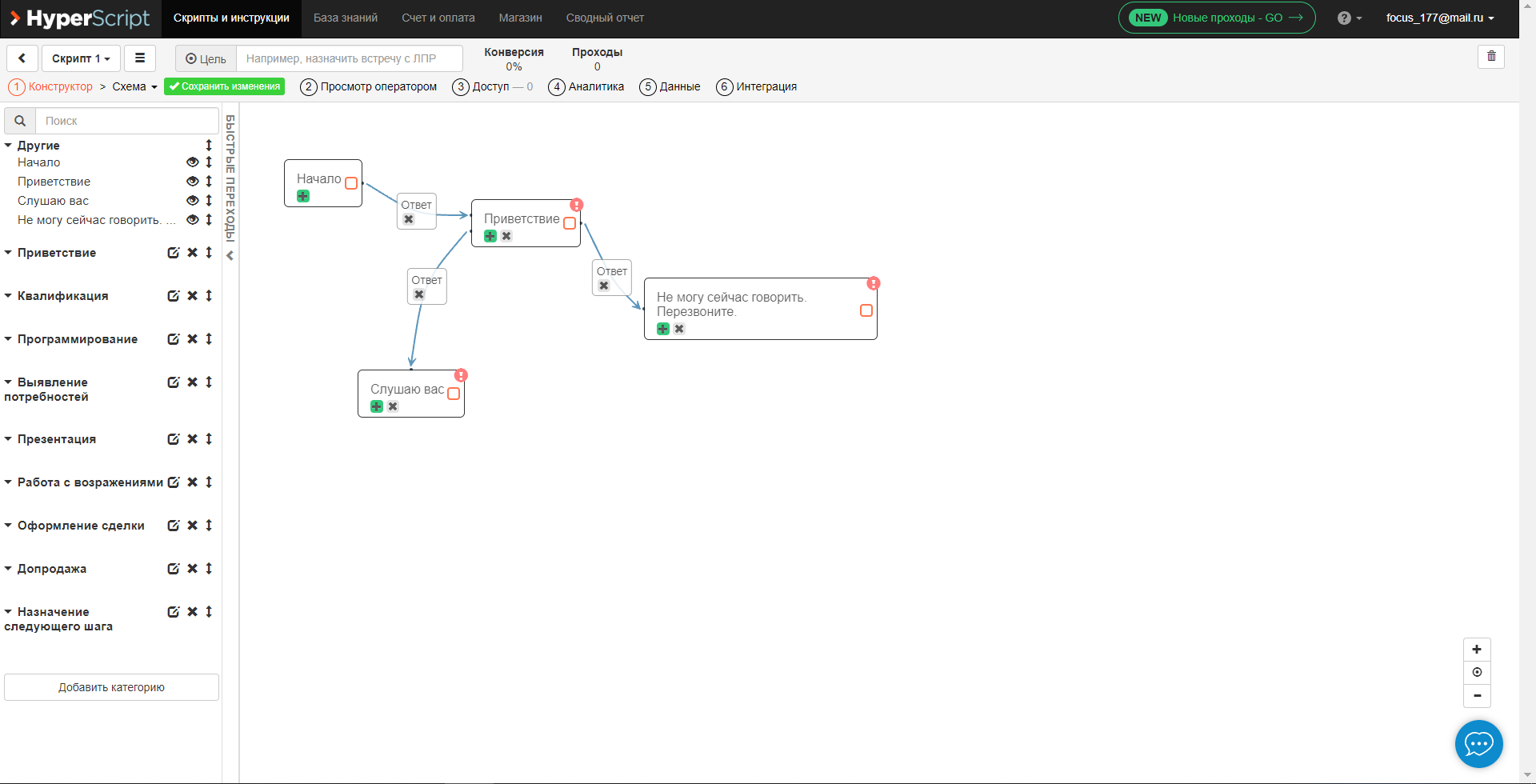Click the back arrow button
The width and height of the screenshot is (1536, 784).
(x=22, y=58)
